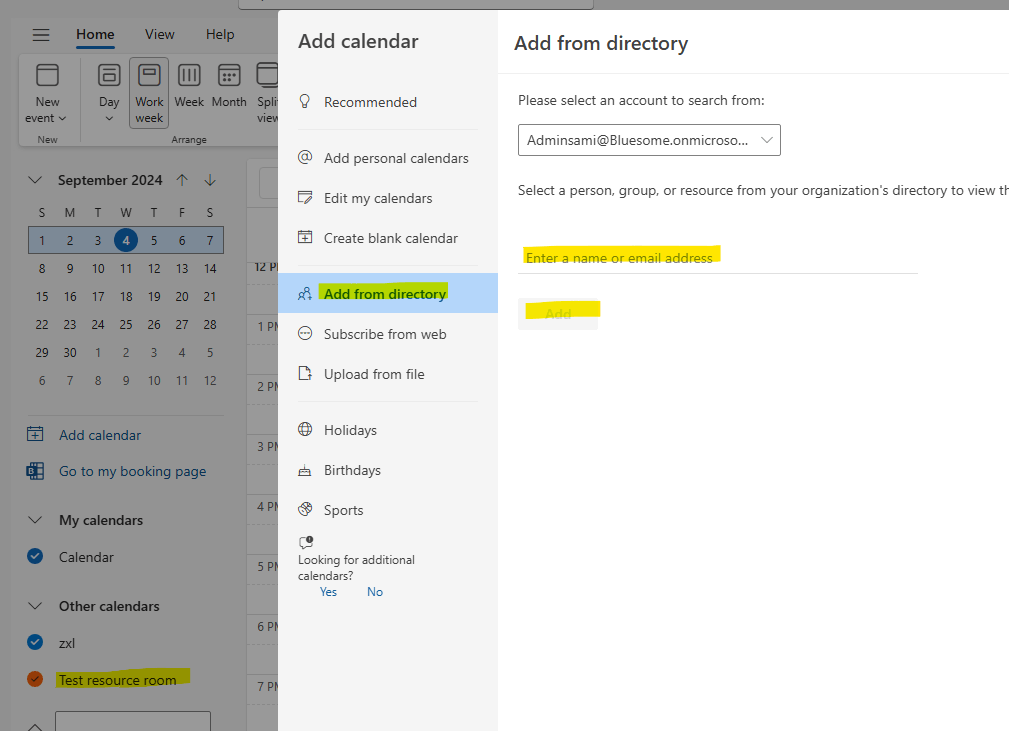
Task: Select the Sports calendars icon
Action: click(x=304, y=509)
